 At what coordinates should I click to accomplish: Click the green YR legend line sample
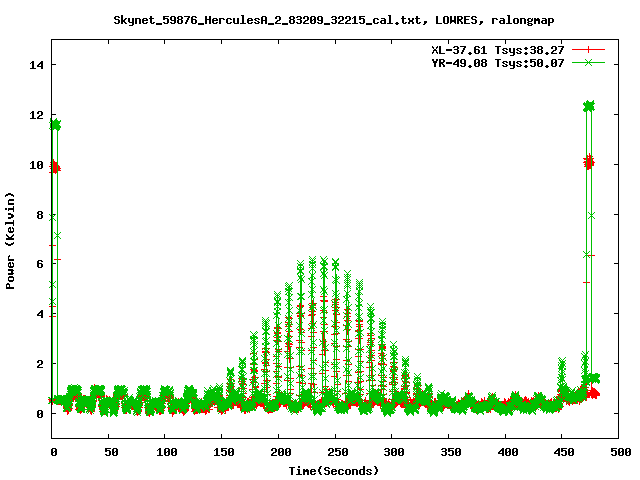[588, 62]
